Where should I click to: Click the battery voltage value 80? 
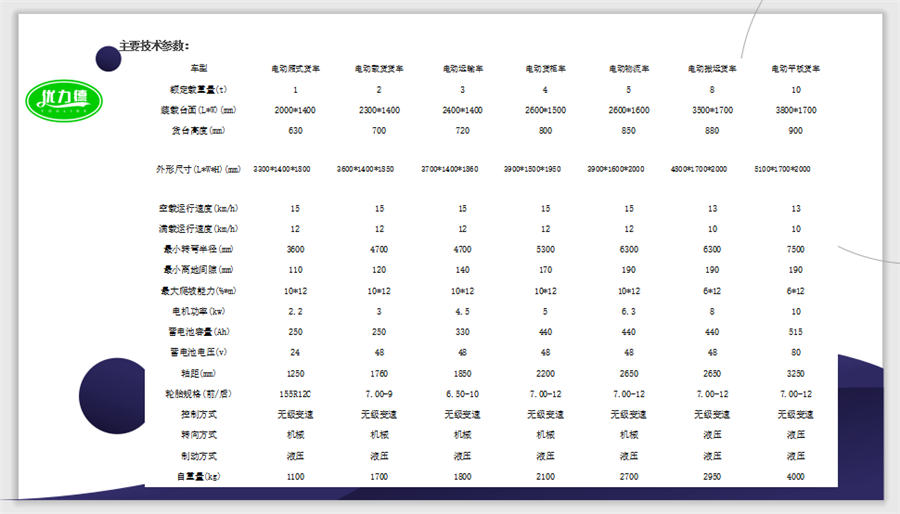pos(795,352)
